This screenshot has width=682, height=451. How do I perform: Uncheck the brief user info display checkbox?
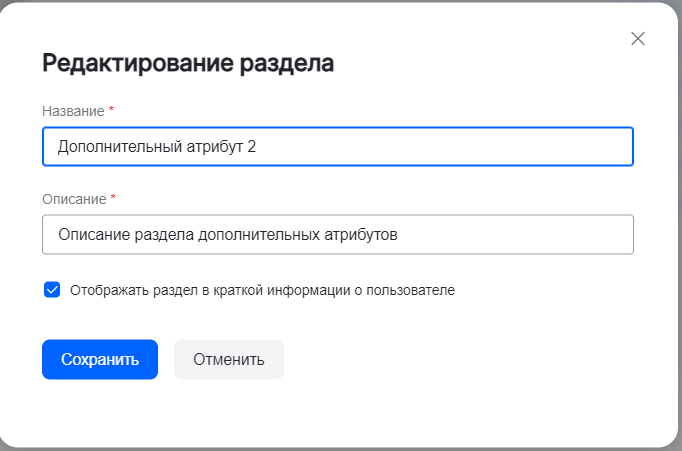[52, 290]
